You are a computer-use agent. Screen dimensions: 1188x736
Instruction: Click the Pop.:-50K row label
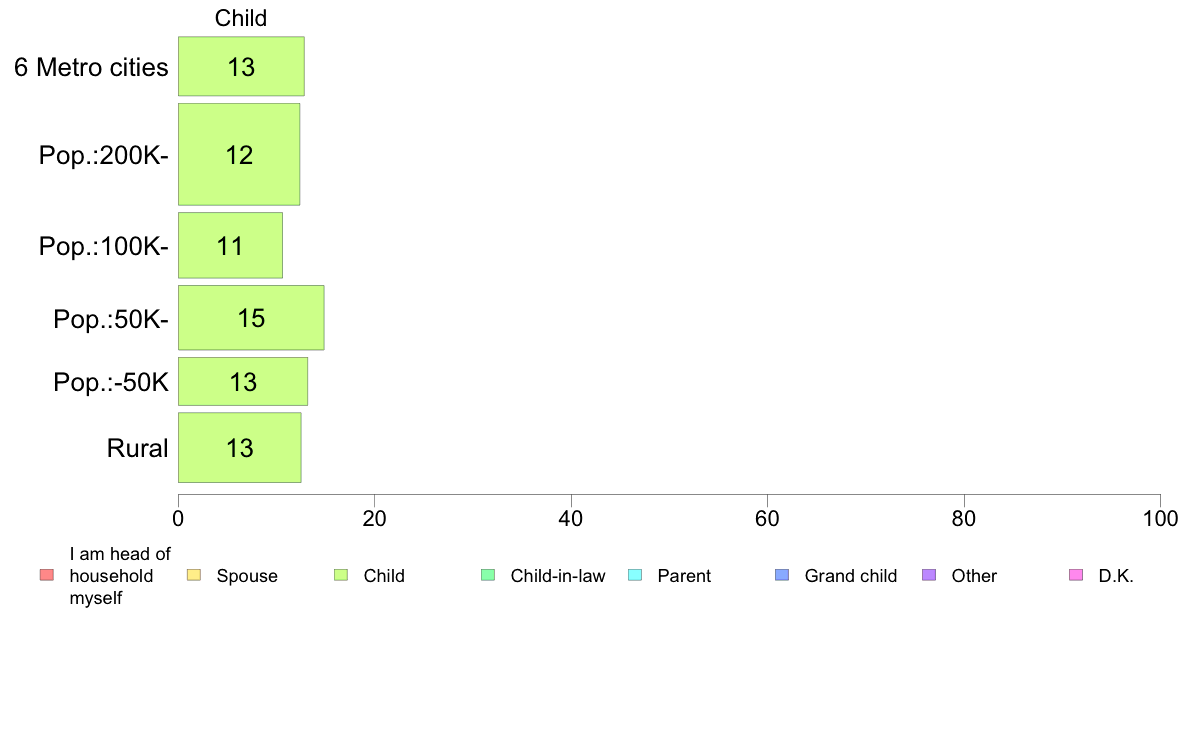click(x=111, y=382)
